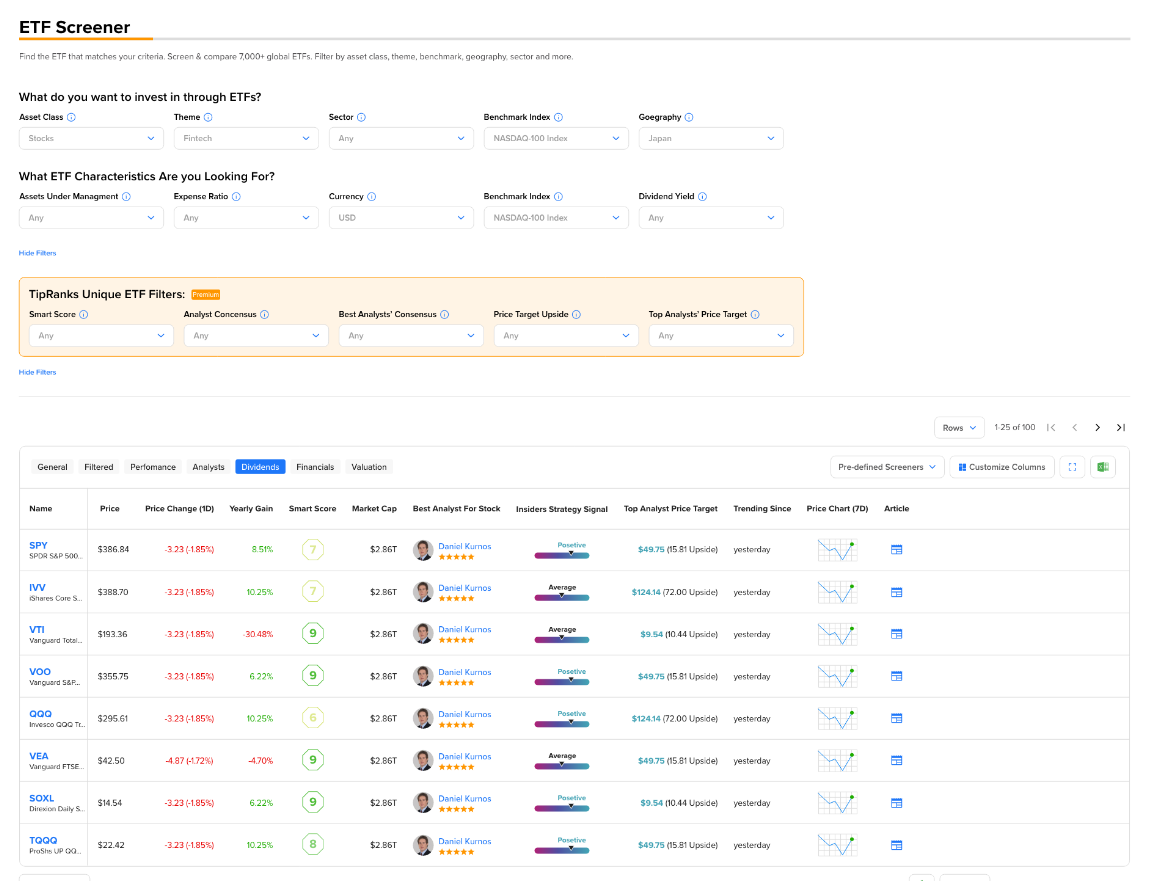Click the Currency info icon

click(x=372, y=196)
